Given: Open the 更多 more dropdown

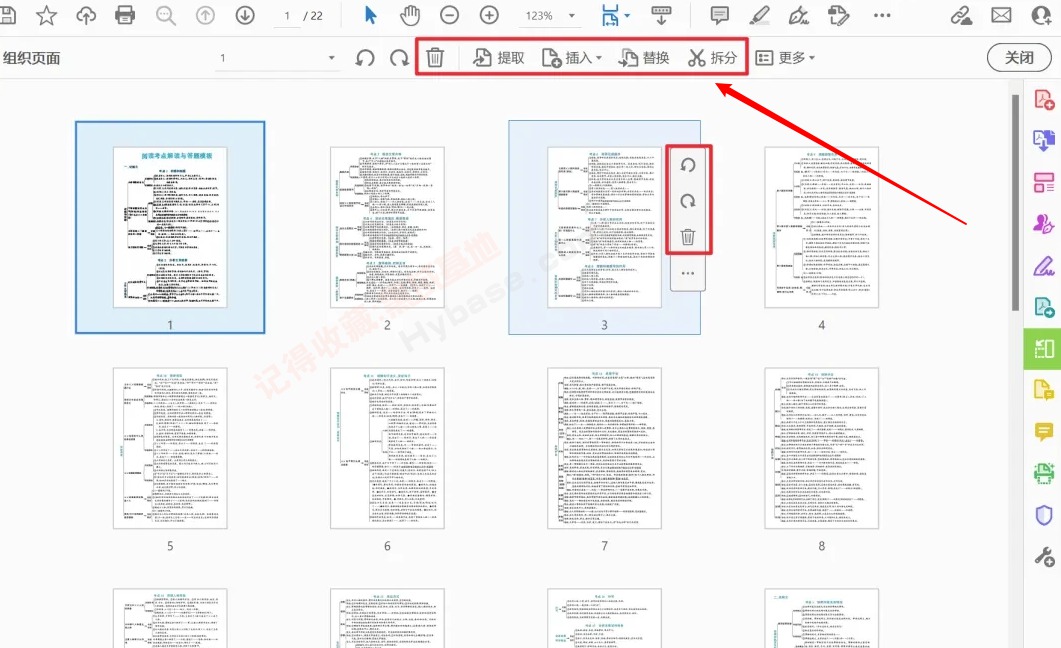Looking at the screenshot, I should click(785, 58).
